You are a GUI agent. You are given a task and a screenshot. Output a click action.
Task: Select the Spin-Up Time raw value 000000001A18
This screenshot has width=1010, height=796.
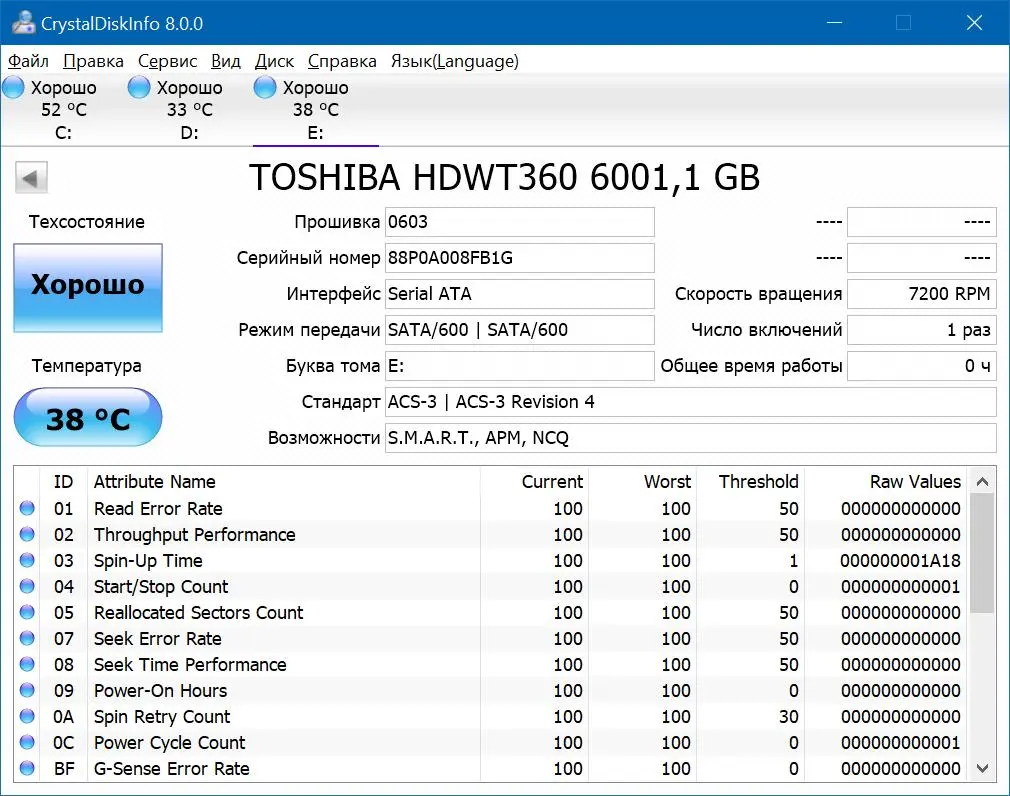pos(900,561)
